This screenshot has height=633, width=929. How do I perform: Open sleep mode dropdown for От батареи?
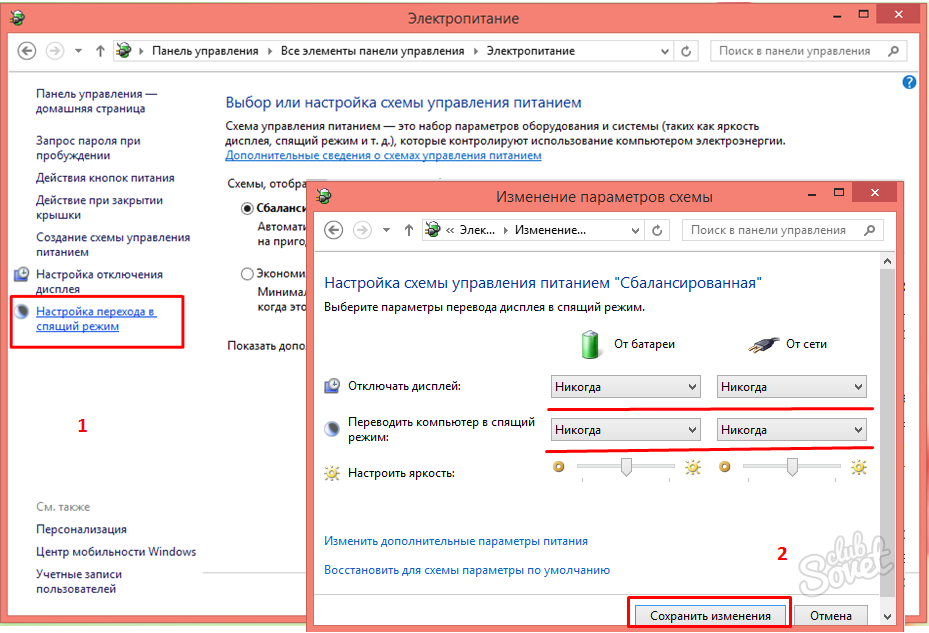point(625,430)
